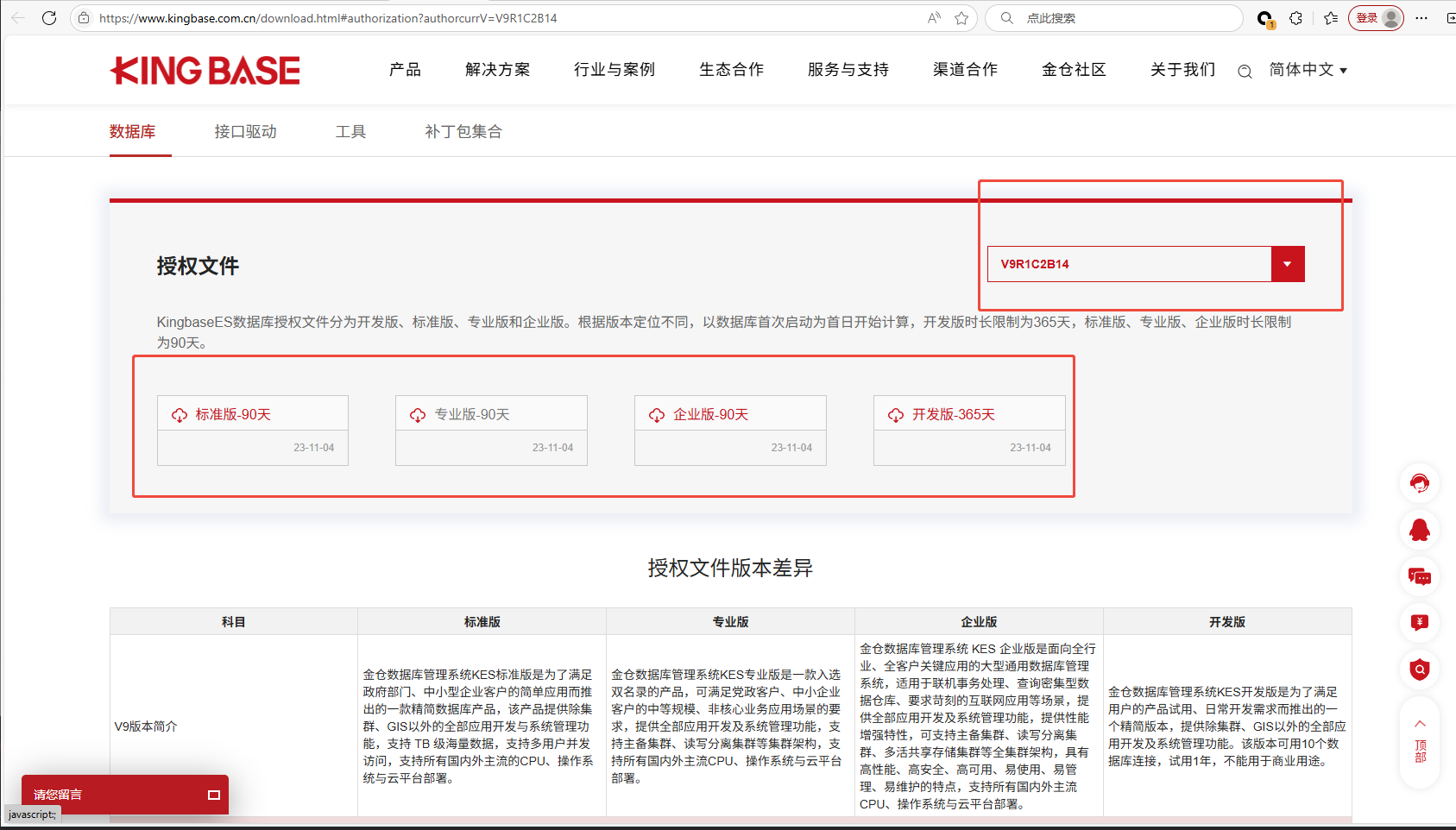Open the chat message bubble icon
The height and width of the screenshot is (830, 1456).
(x=1420, y=576)
